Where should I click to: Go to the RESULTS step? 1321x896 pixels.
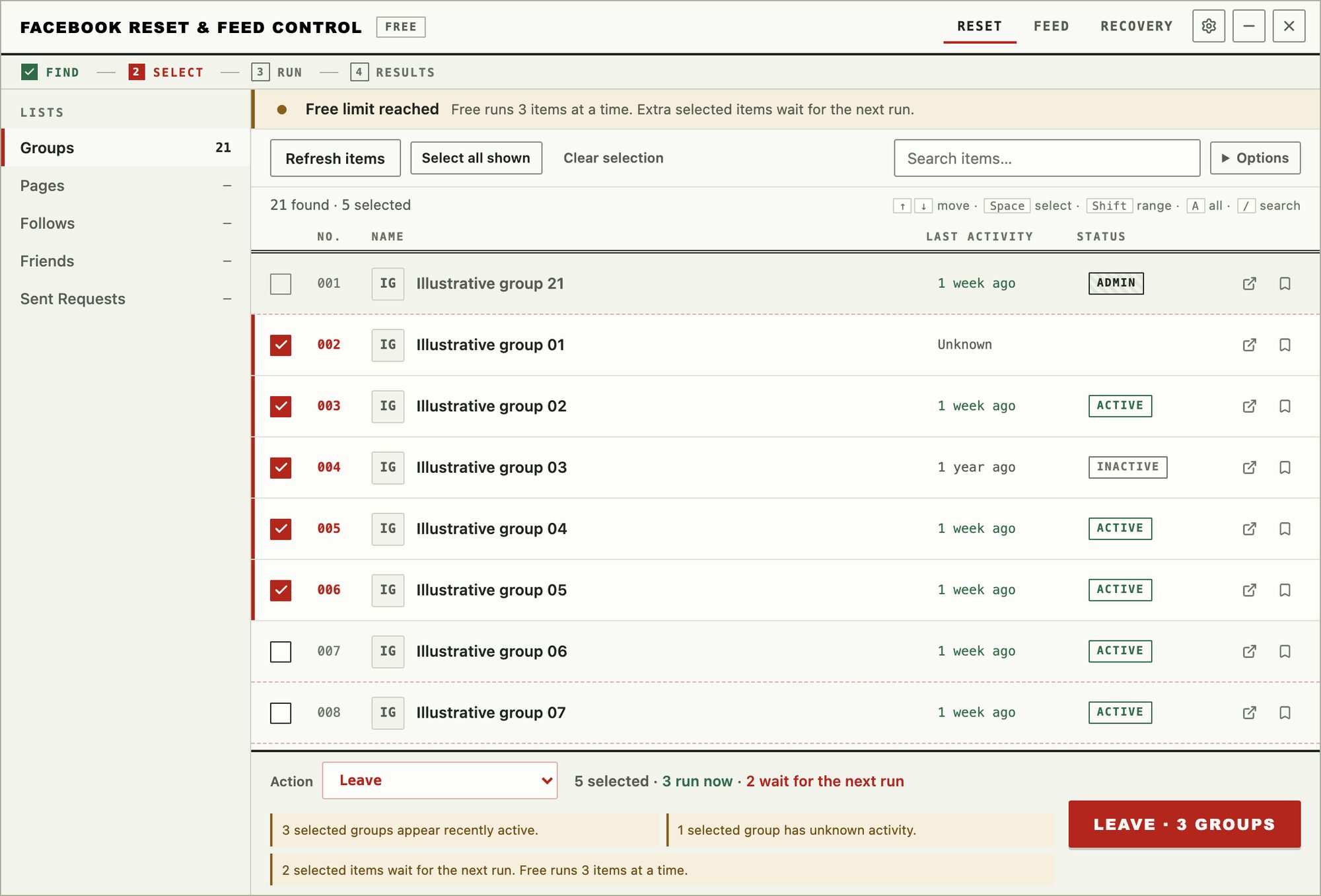(x=392, y=72)
